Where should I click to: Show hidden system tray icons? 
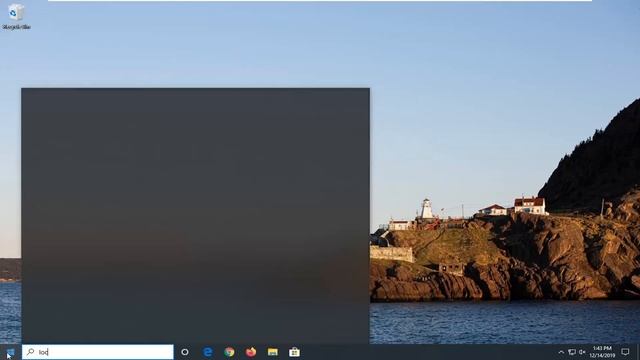tap(561, 352)
